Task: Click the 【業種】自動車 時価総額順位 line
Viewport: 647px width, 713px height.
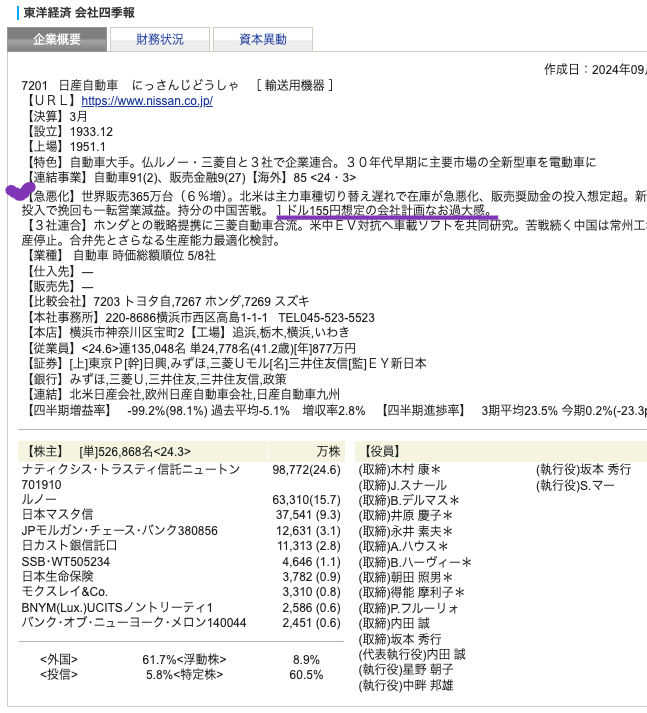Action: click(119, 256)
